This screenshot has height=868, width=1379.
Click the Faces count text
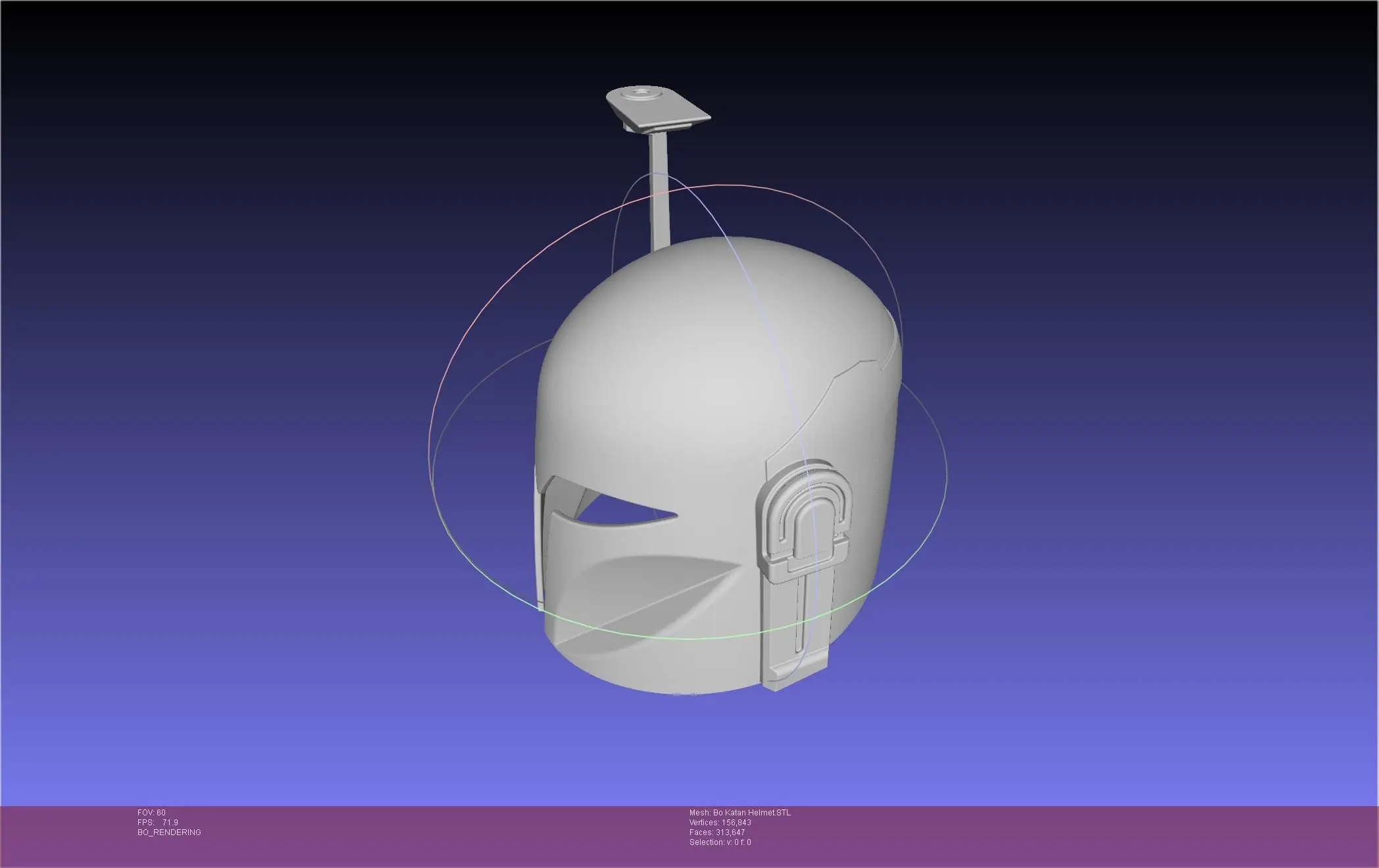[x=717, y=832]
